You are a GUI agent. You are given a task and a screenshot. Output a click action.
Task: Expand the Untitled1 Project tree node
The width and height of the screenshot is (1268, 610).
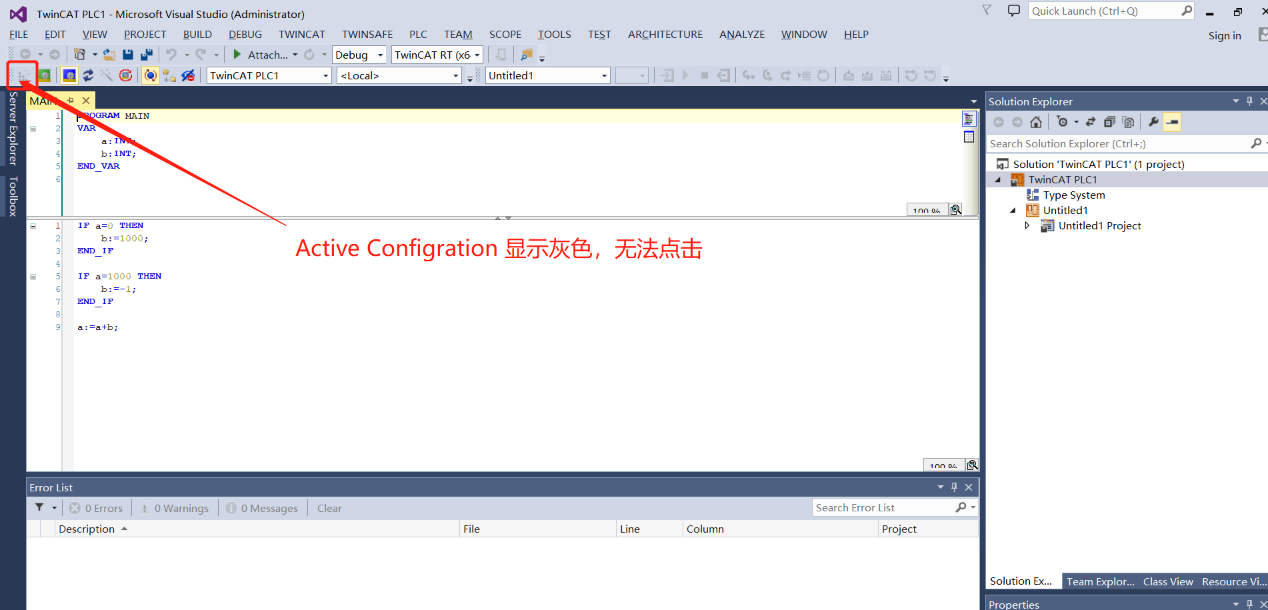point(1025,225)
